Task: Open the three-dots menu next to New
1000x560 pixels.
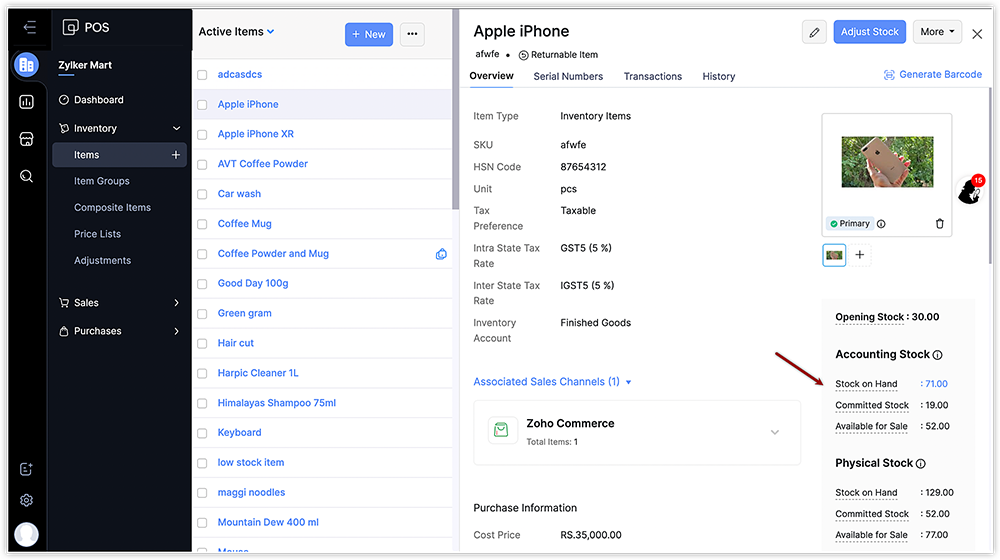Action: click(x=412, y=34)
